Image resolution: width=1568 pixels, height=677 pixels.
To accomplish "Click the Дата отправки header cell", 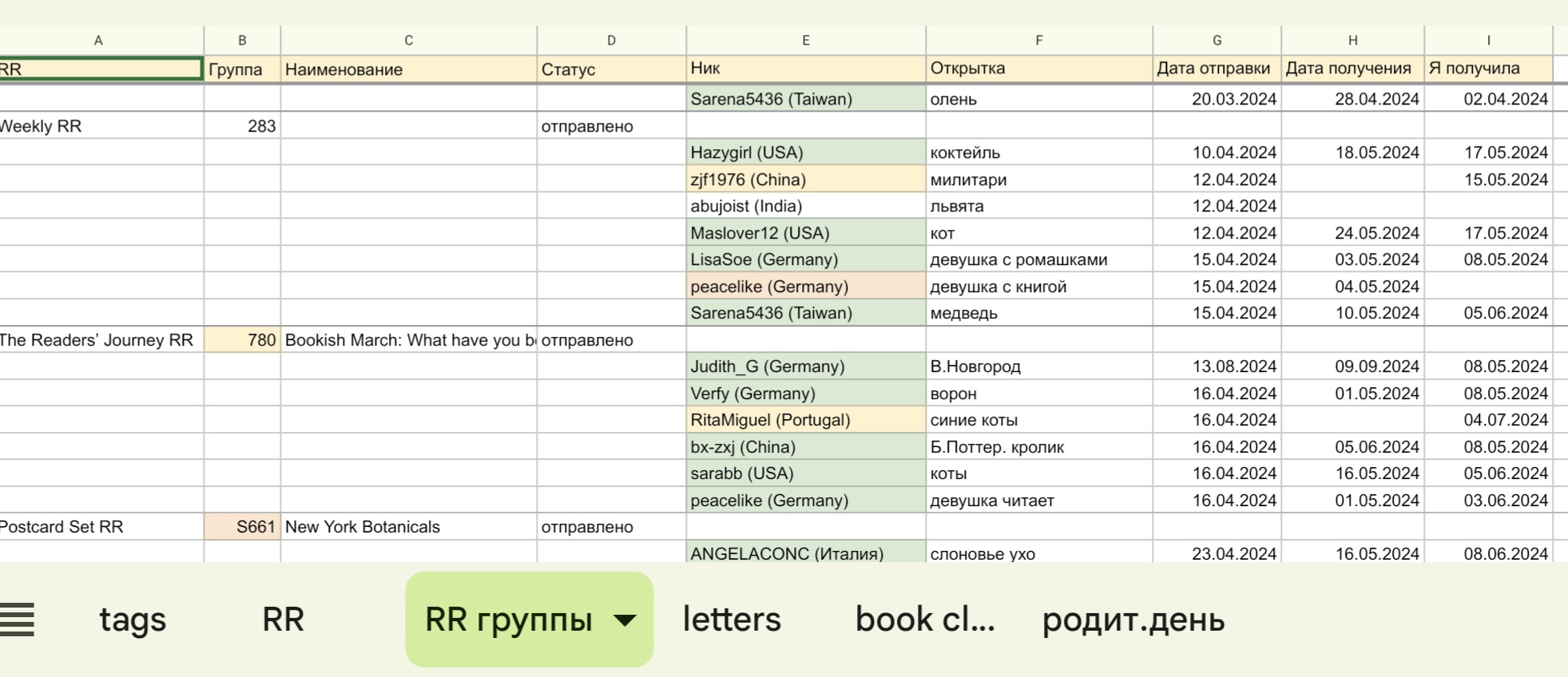I will click(x=1217, y=69).
